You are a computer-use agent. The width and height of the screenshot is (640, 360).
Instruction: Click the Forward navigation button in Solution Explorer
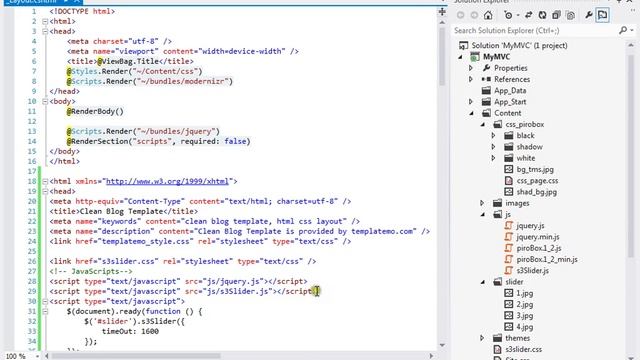click(474, 16)
